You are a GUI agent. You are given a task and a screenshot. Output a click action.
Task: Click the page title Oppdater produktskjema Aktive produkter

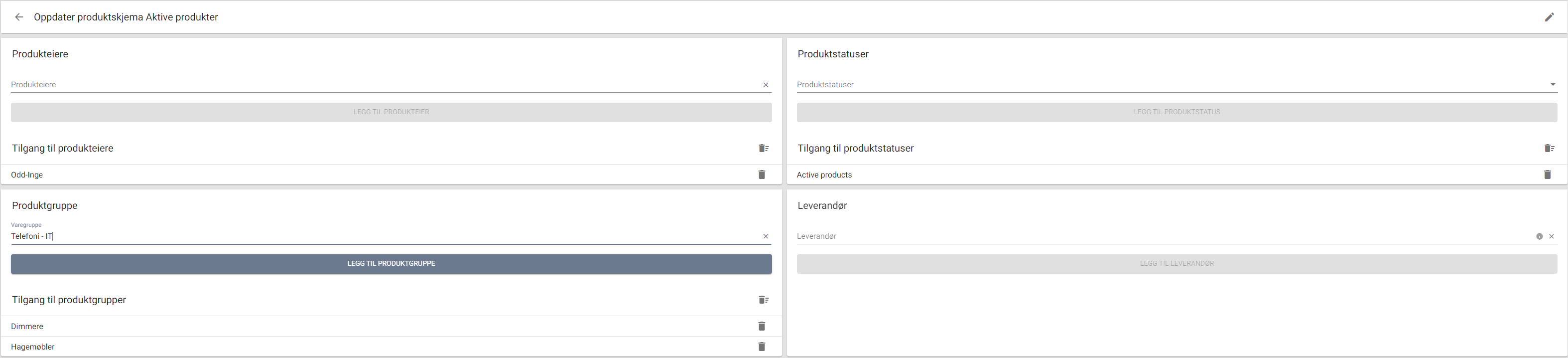126,17
